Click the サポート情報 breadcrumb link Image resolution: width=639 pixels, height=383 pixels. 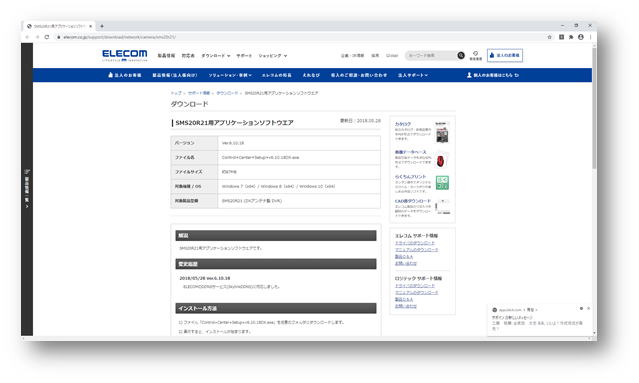(199, 93)
